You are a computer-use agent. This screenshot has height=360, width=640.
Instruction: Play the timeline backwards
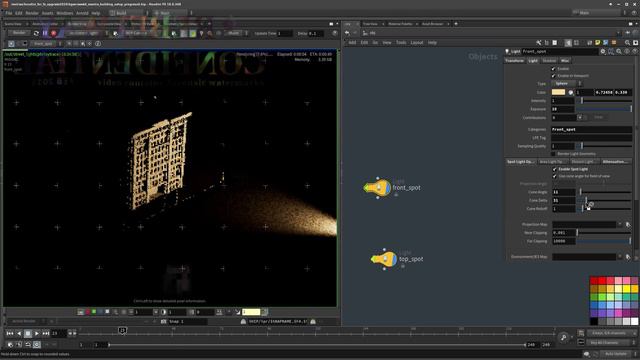click(19, 333)
